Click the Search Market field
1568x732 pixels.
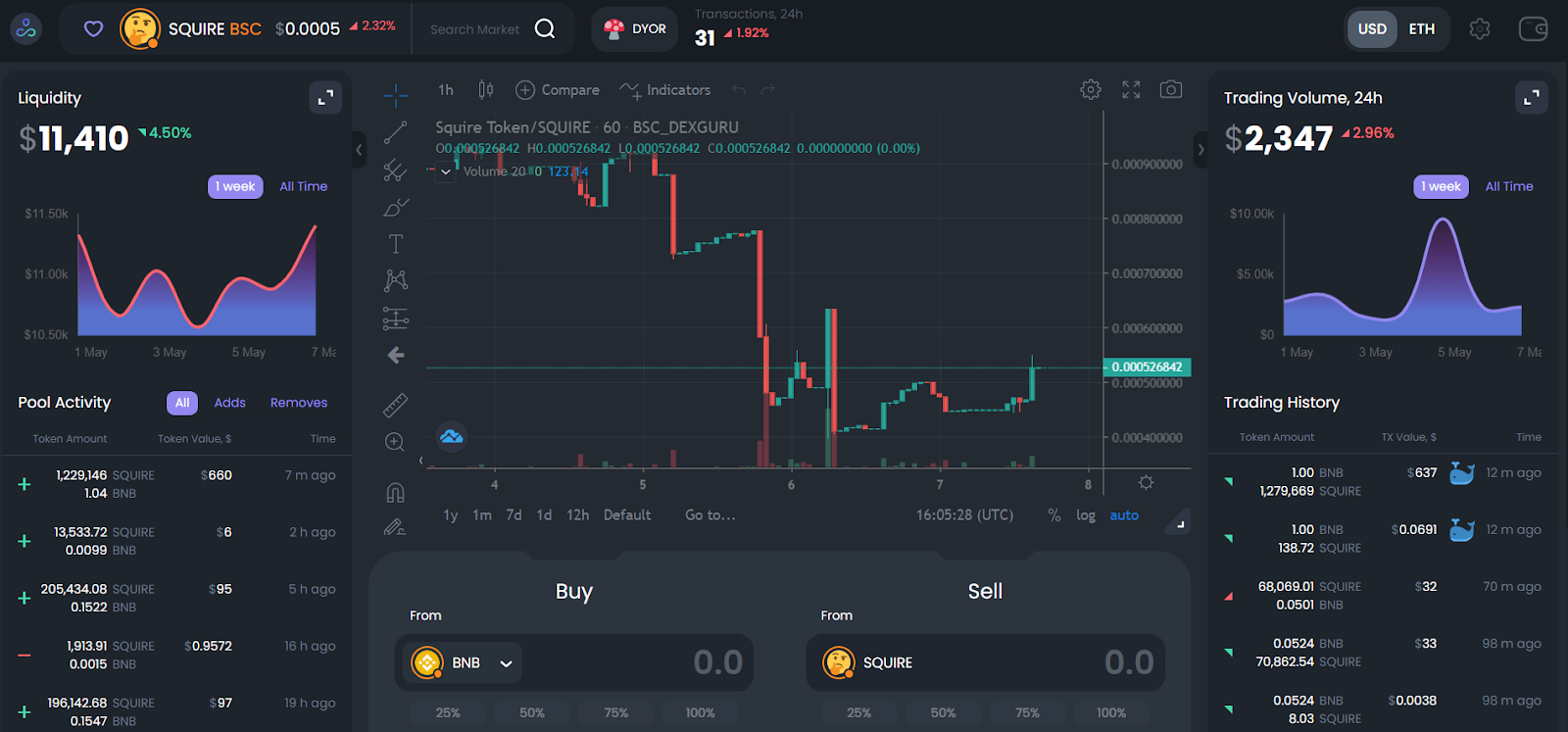point(475,29)
